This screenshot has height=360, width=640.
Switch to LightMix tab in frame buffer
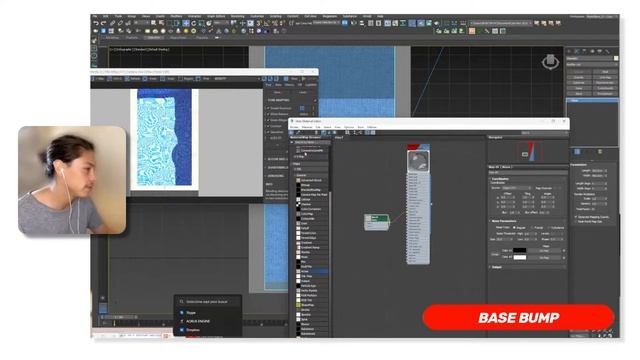[x=311, y=85]
